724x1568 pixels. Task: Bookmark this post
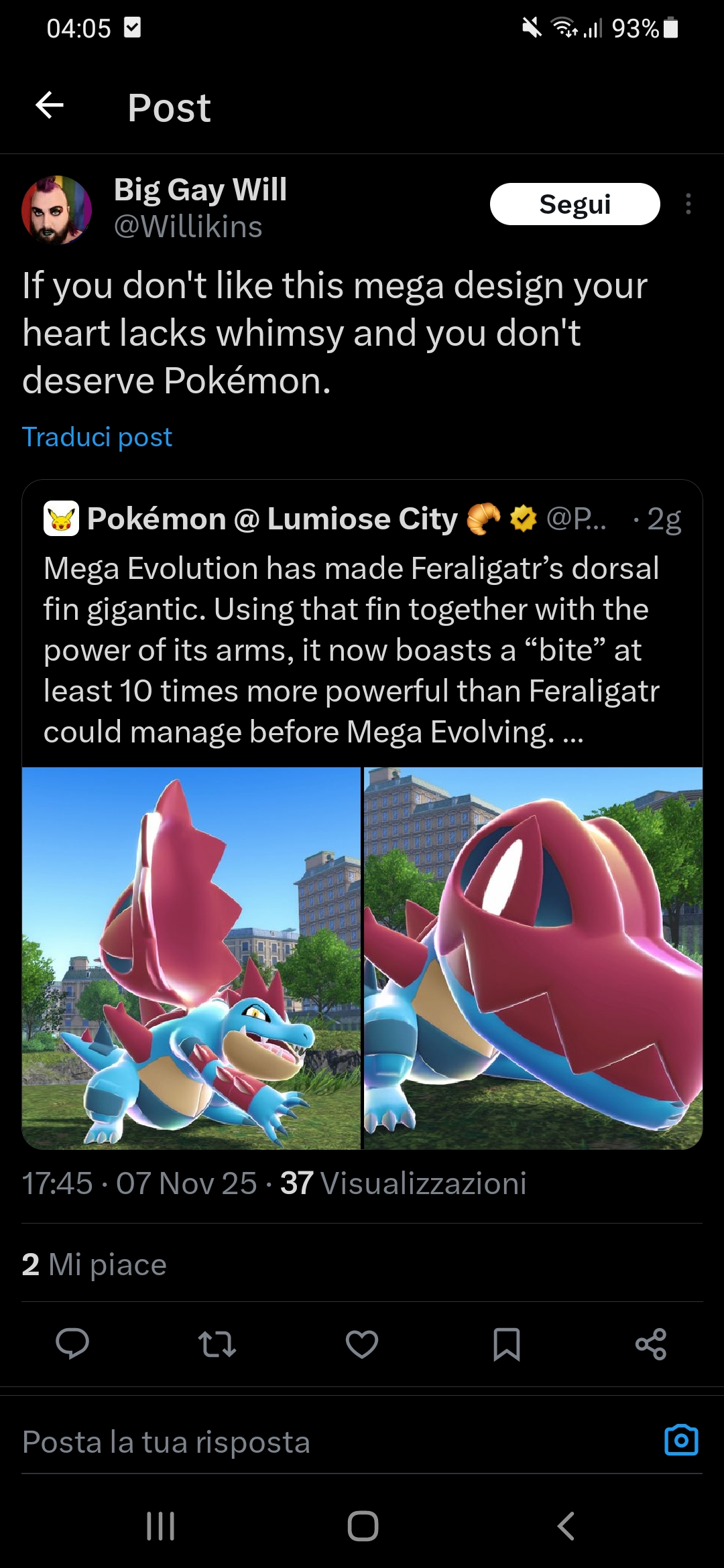pyautogui.click(x=507, y=1344)
